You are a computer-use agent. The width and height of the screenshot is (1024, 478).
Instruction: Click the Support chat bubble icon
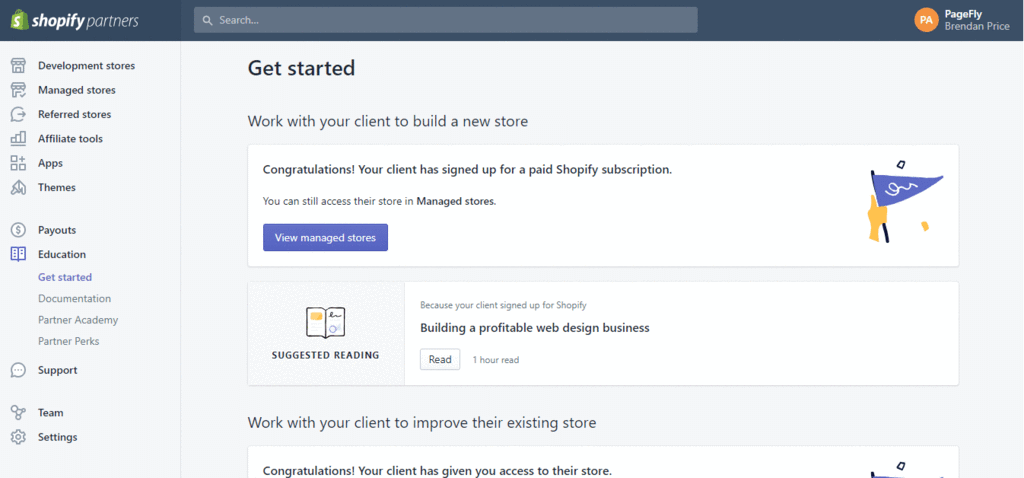pyautogui.click(x=18, y=370)
